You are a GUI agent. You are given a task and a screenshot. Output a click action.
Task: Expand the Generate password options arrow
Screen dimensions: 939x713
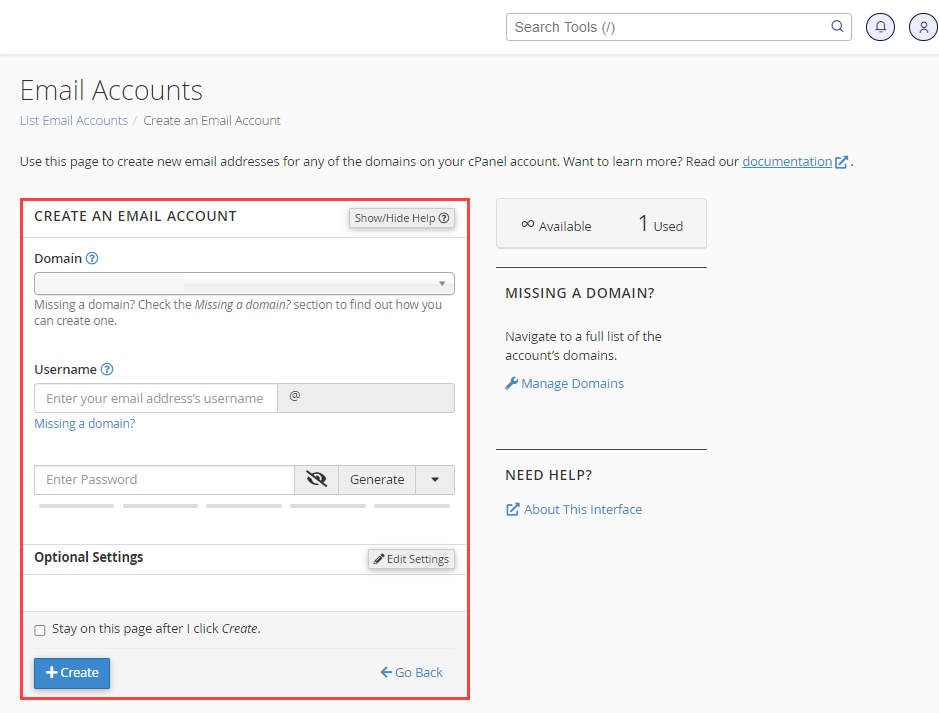click(435, 480)
